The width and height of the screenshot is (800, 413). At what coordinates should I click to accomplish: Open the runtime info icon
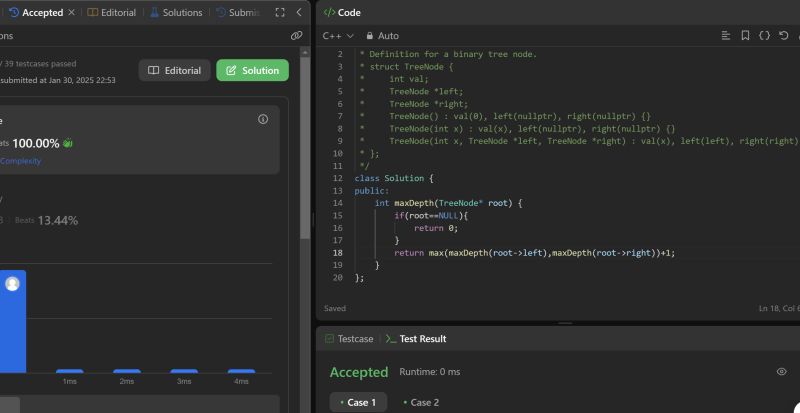pyautogui.click(x=263, y=119)
